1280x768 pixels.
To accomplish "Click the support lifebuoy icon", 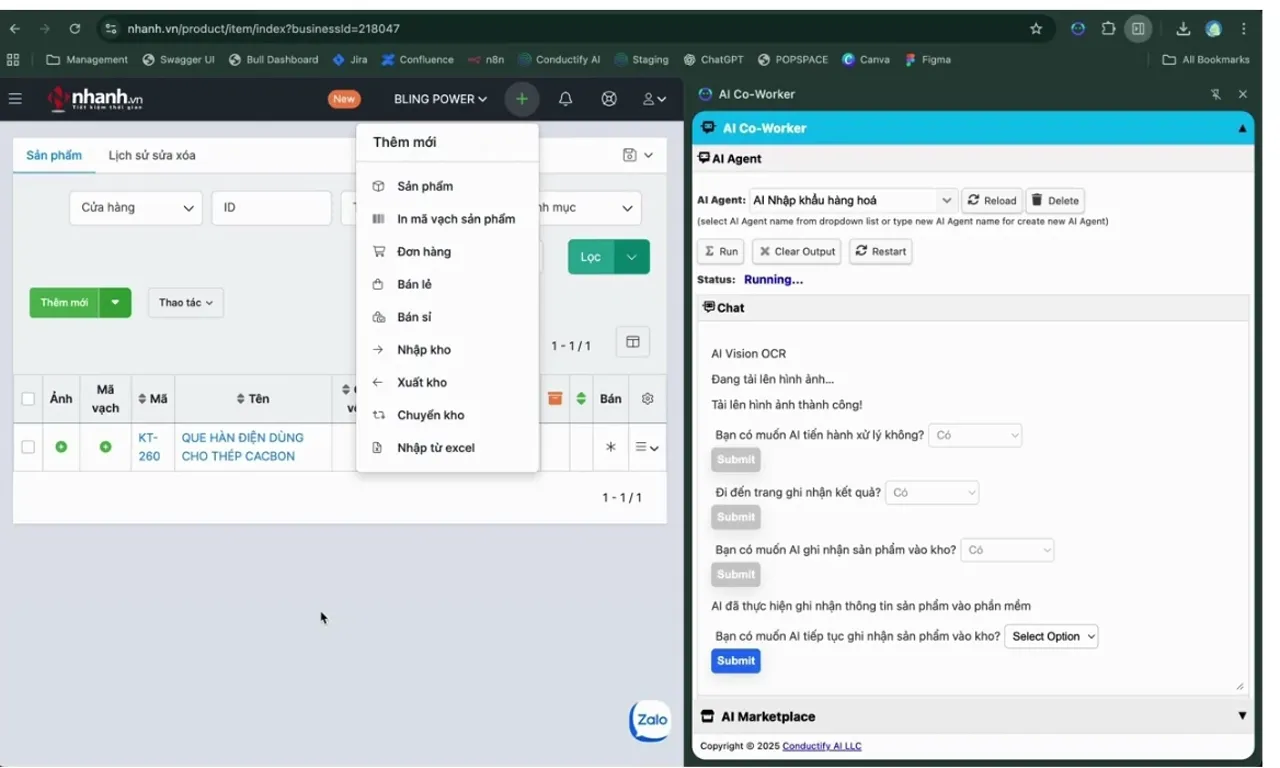I will coord(608,99).
